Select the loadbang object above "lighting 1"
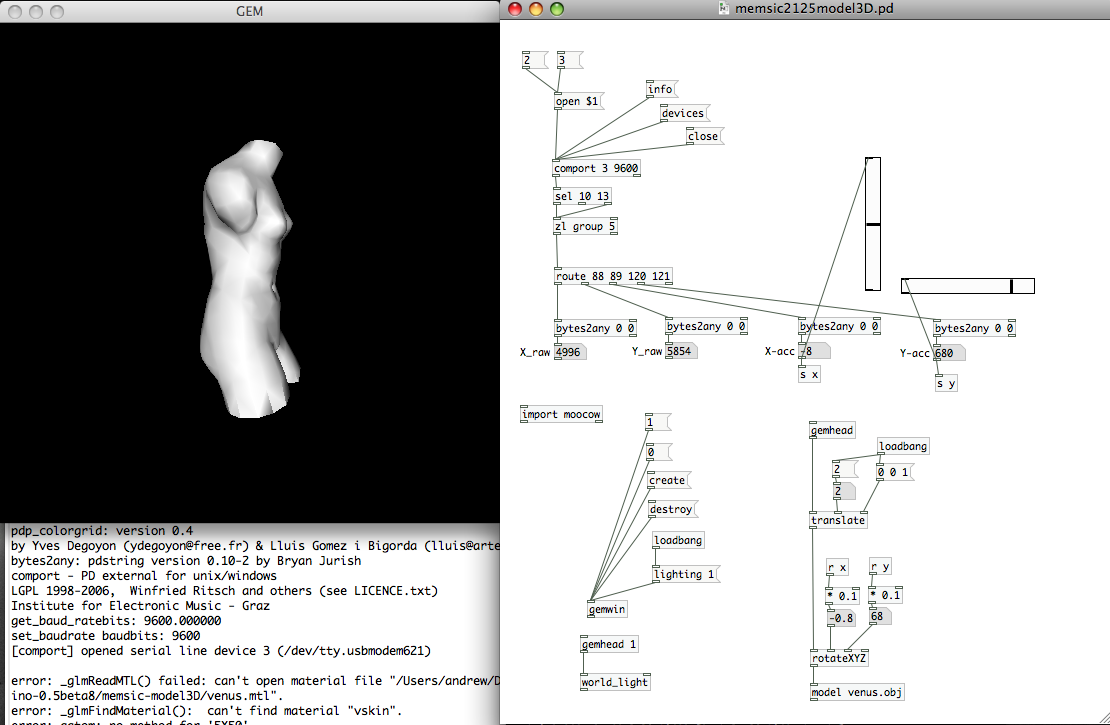Screen dimensions: 1110x725 [678, 540]
